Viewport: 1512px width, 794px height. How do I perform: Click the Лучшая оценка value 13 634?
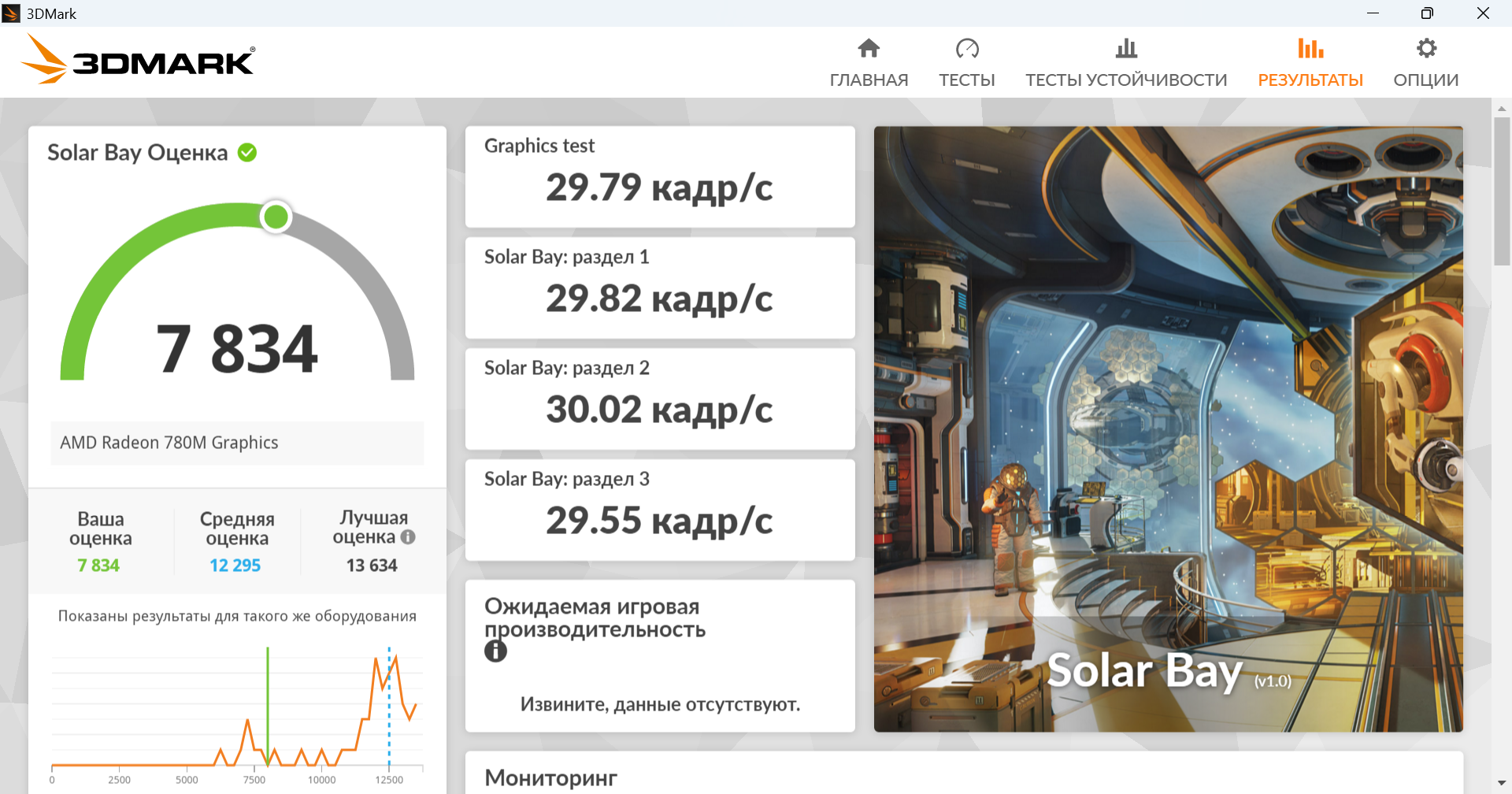[x=372, y=566]
